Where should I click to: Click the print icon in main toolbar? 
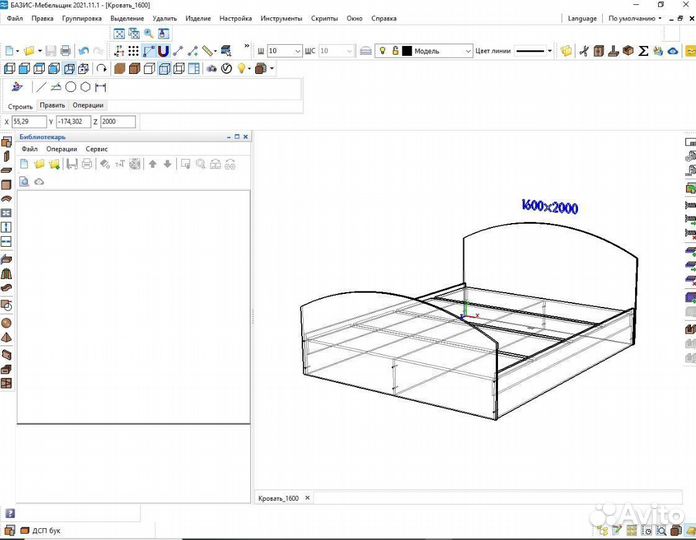coord(65,50)
